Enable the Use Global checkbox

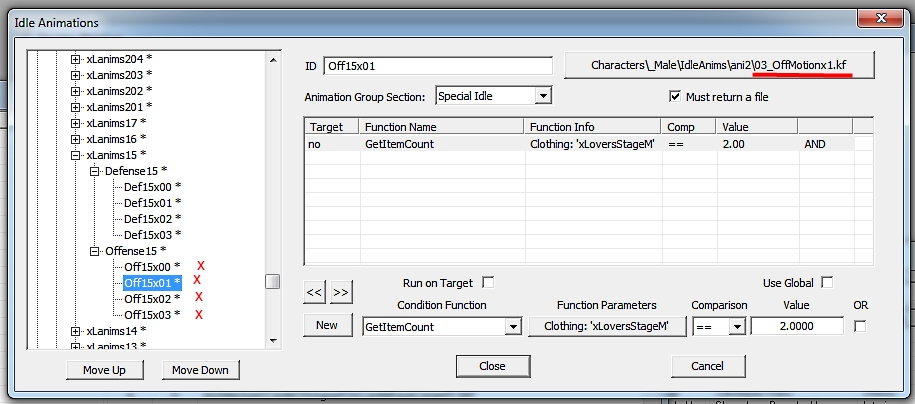pos(826,283)
